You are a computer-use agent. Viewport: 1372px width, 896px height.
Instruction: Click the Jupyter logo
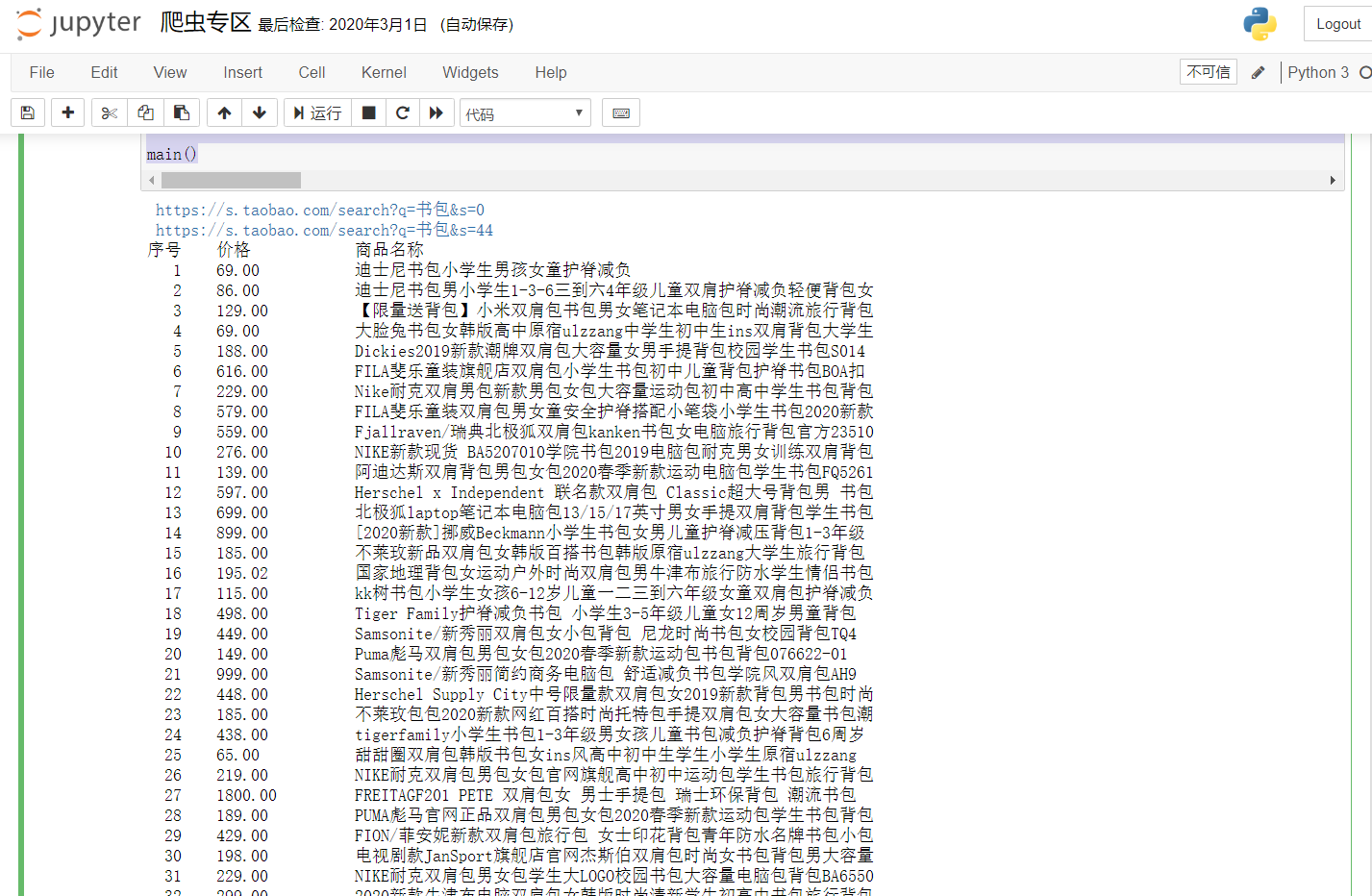tap(79, 24)
